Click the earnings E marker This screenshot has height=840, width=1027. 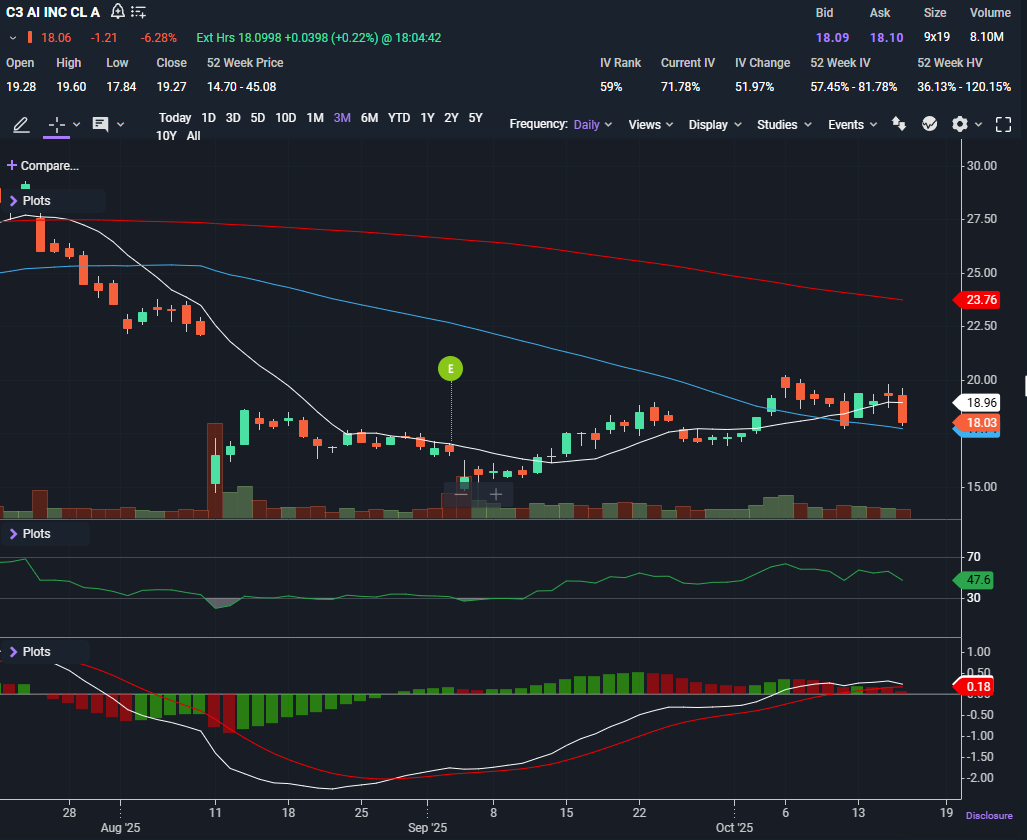pyautogui.click(x=451, y=368)
